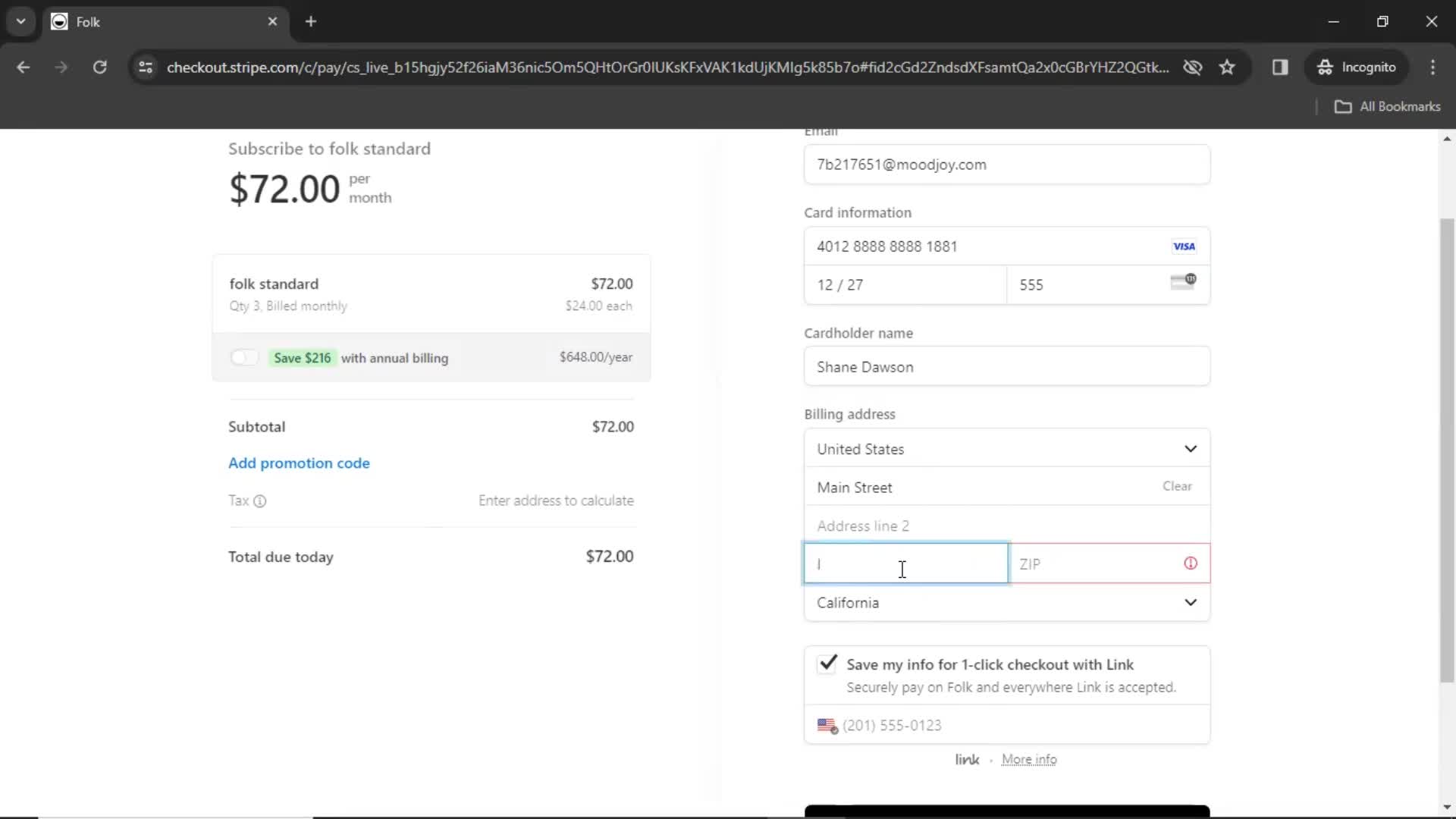
Task: Click the Add promotion code link
Action: click(299, 462)
